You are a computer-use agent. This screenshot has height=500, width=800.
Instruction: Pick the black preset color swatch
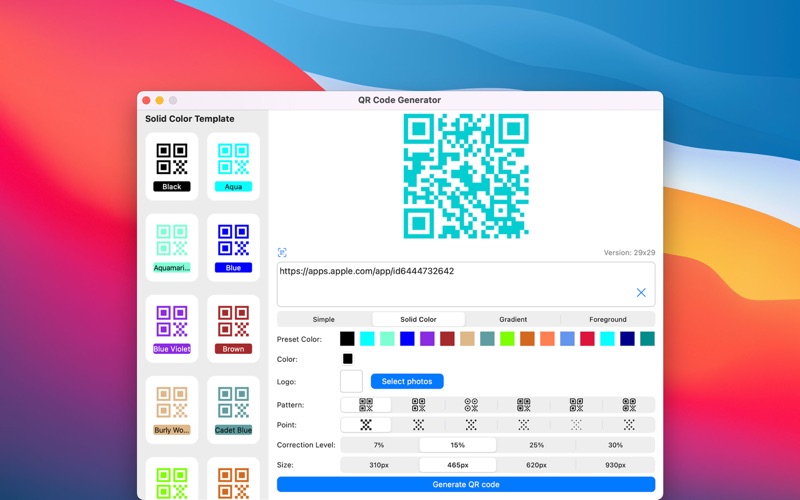tap(347, 339)
